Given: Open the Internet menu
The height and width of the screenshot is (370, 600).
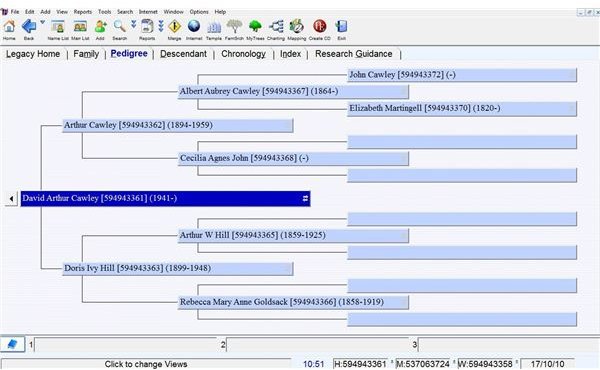Looking at the screenshot, I should coord(148,12).
